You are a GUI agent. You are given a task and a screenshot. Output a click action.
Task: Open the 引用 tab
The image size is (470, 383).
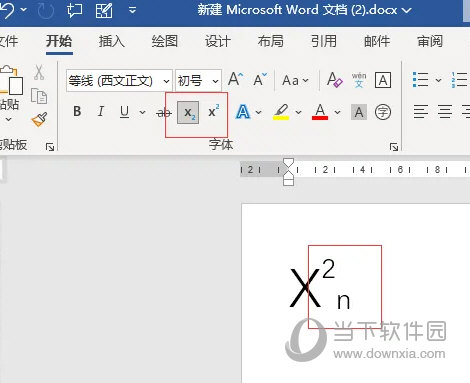(324, 41)
